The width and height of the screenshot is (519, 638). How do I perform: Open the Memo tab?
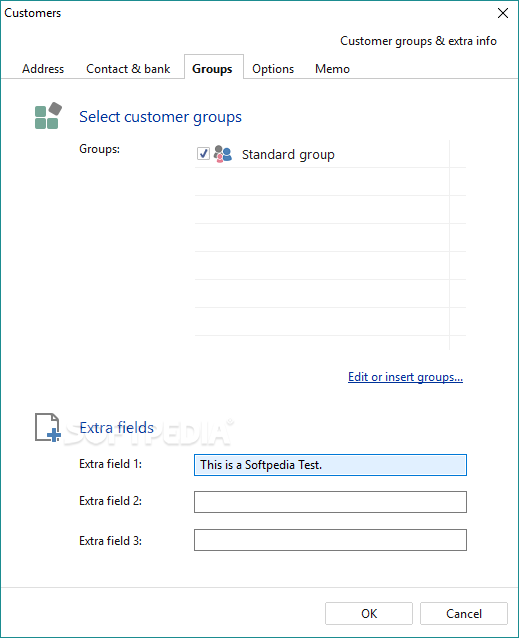pyautogui.click(x=332, y=69)
